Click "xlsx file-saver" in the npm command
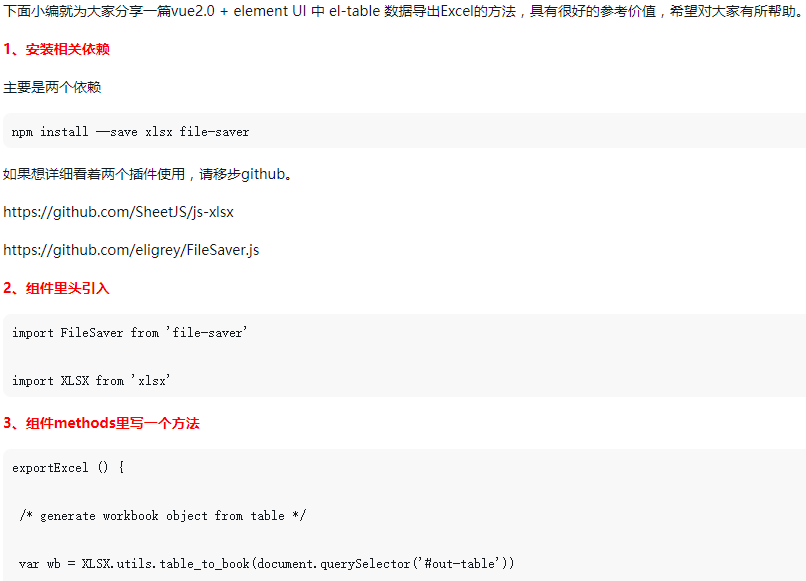Screen dimensions: 806x581 (197, 132)
